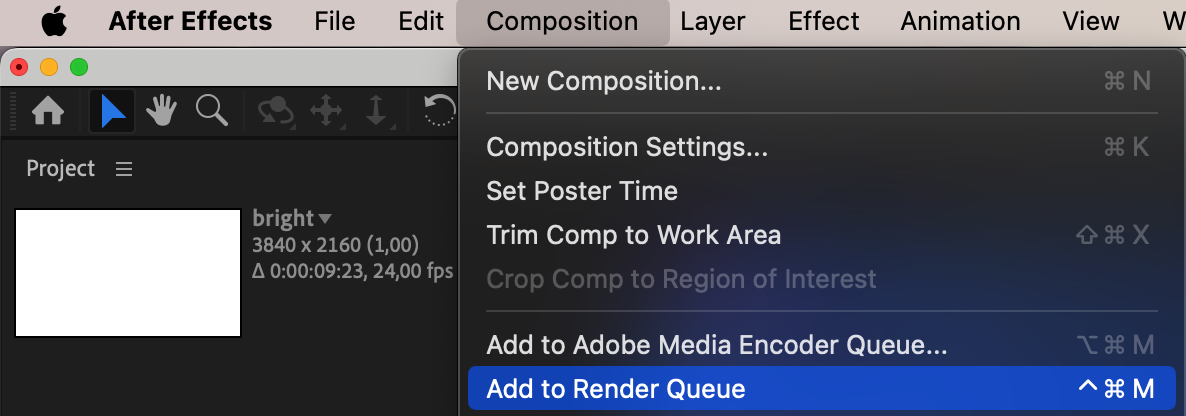
Task: Select the Dolly camera tool
Action: [x=376, y=112]
